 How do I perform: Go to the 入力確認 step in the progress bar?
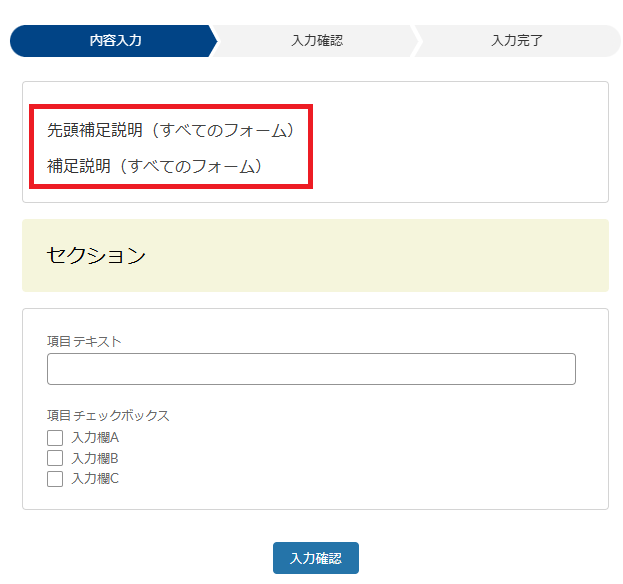(317, 41)
